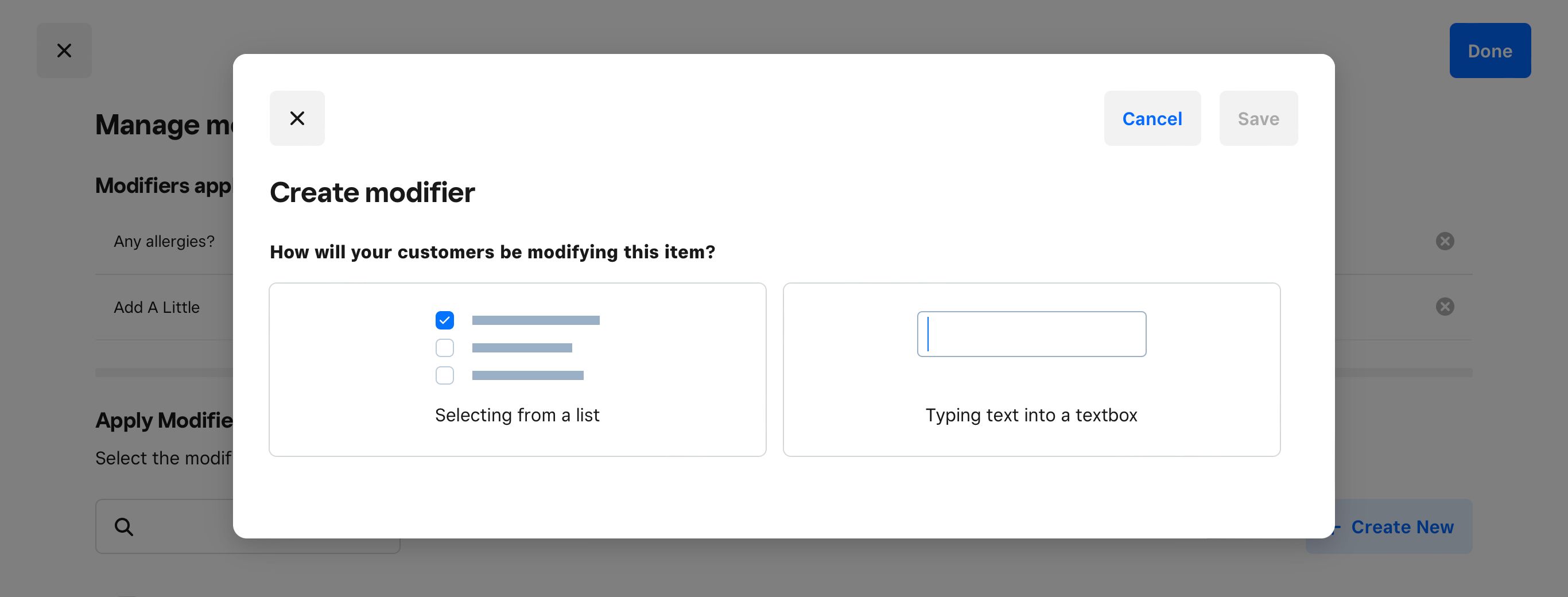Click the bottom unchecked checkbox illustration
This screenshot has width=1568, height=597.
(x=444, y=375)
